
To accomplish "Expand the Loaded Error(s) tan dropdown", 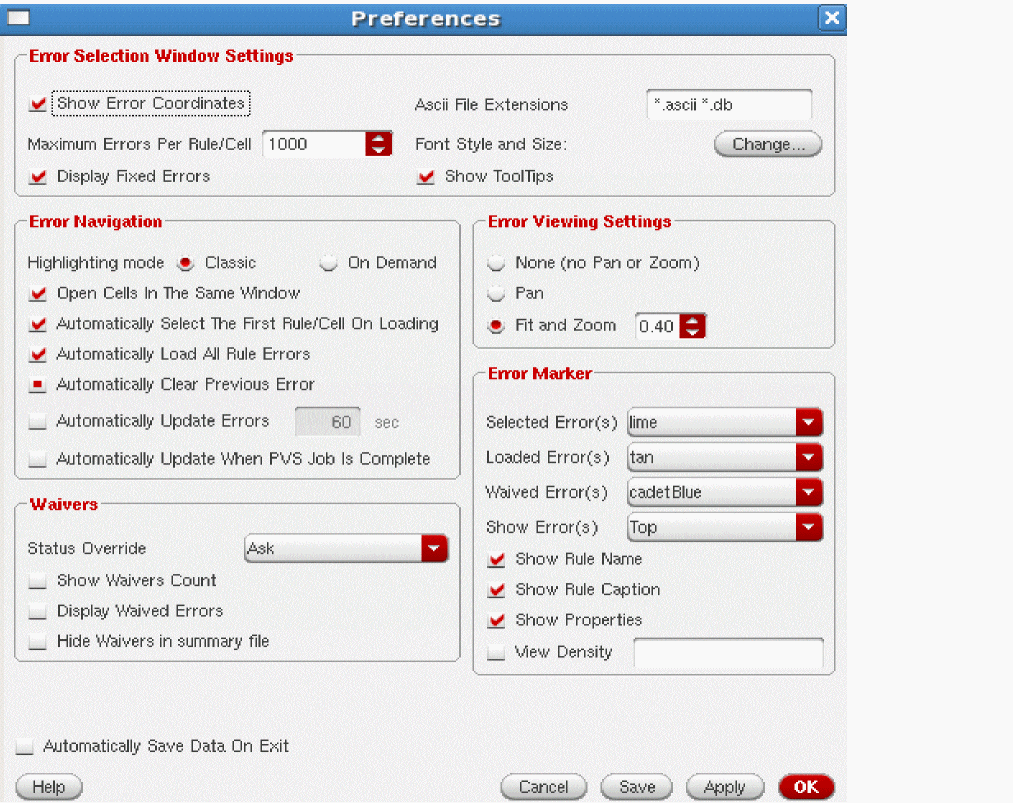I will [x=809, y=458].
